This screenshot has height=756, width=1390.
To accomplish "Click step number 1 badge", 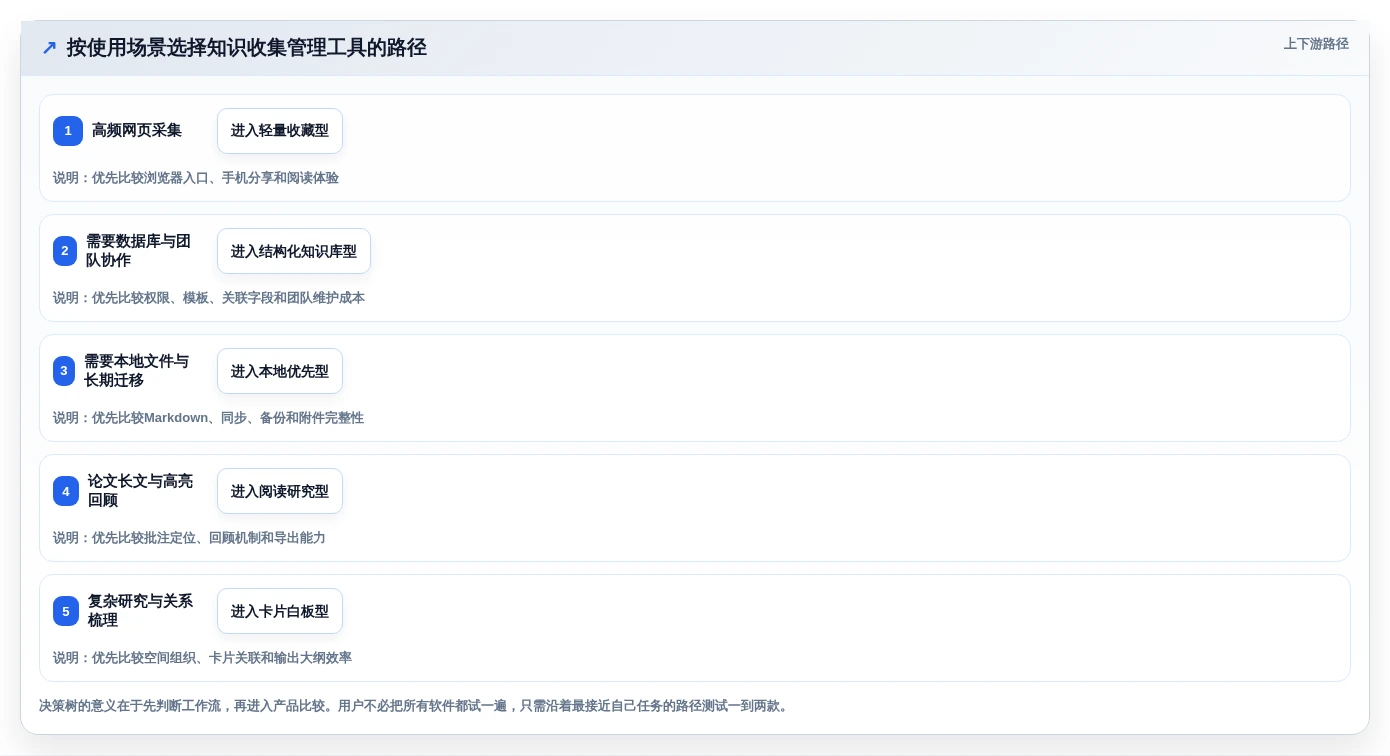I will (x=68, y=131).
